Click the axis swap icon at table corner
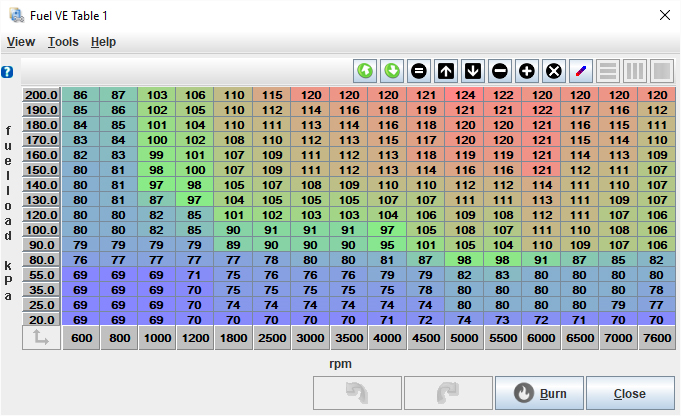 [40, 339]
